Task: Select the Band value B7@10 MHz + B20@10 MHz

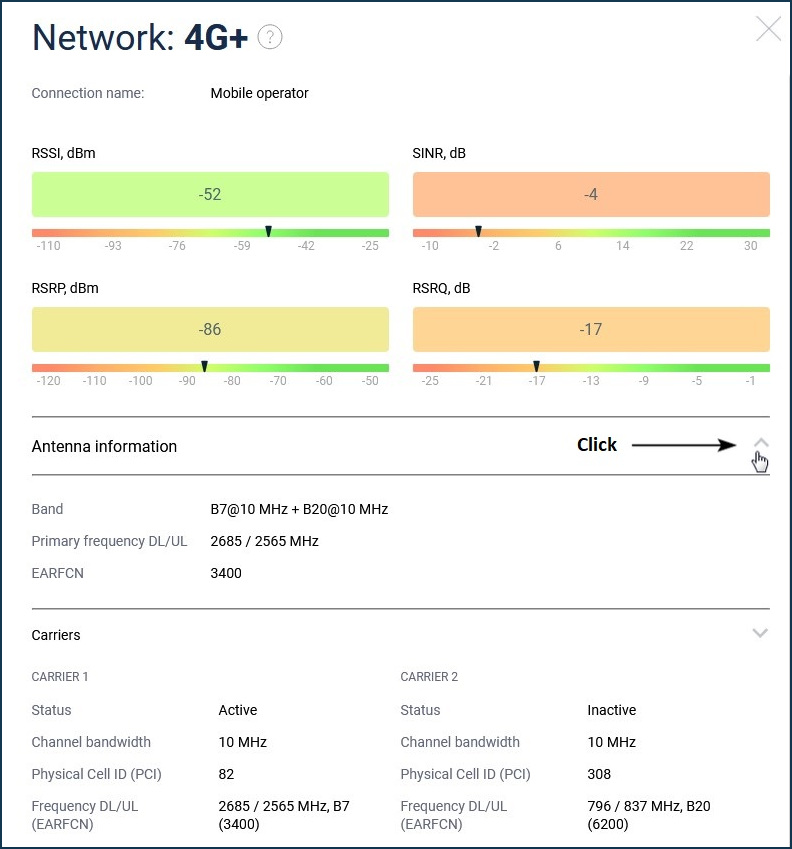Action: tap(299, 509)
